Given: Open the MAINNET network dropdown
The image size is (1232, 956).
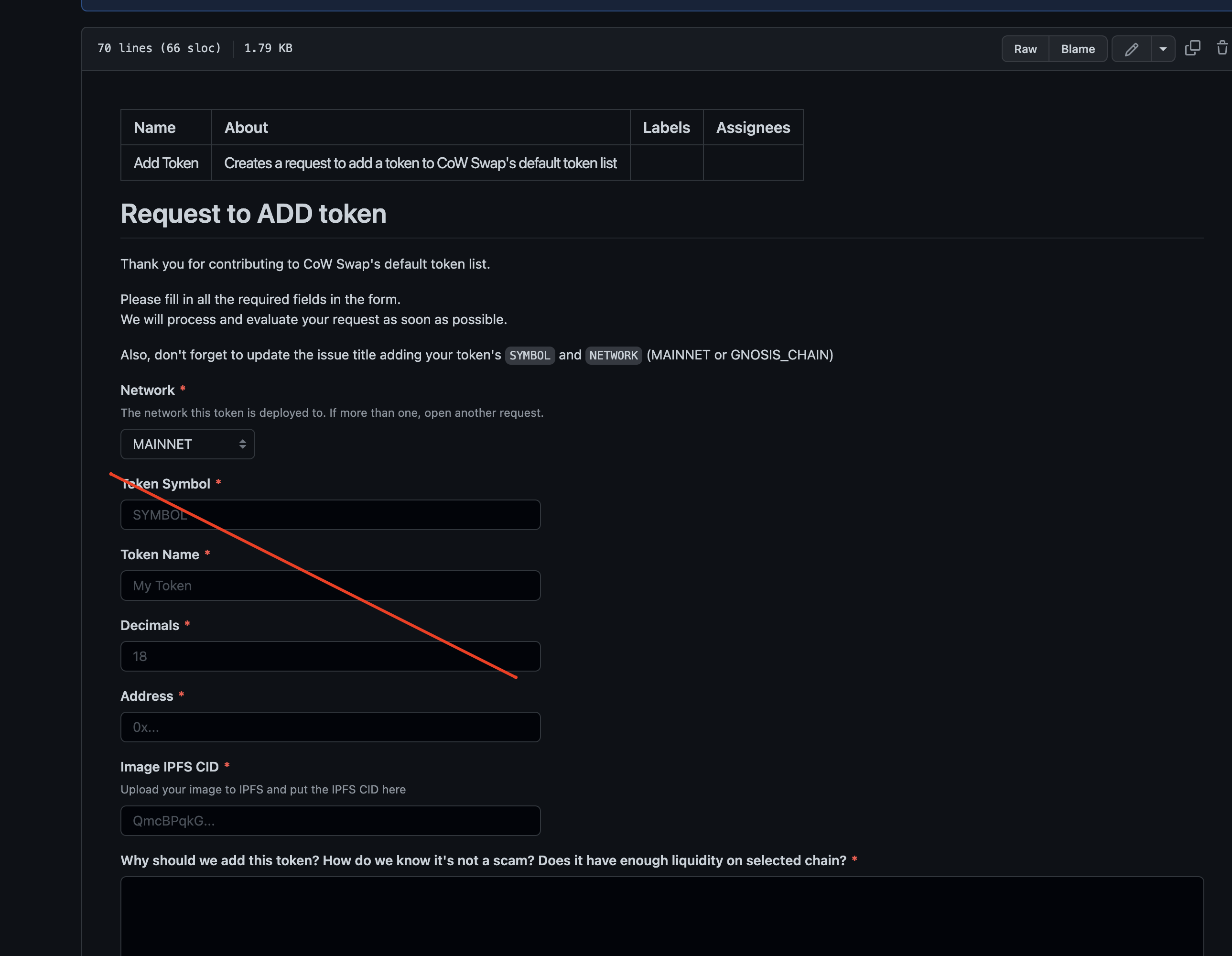Looking at the screenshot, I should click(187, 444).
